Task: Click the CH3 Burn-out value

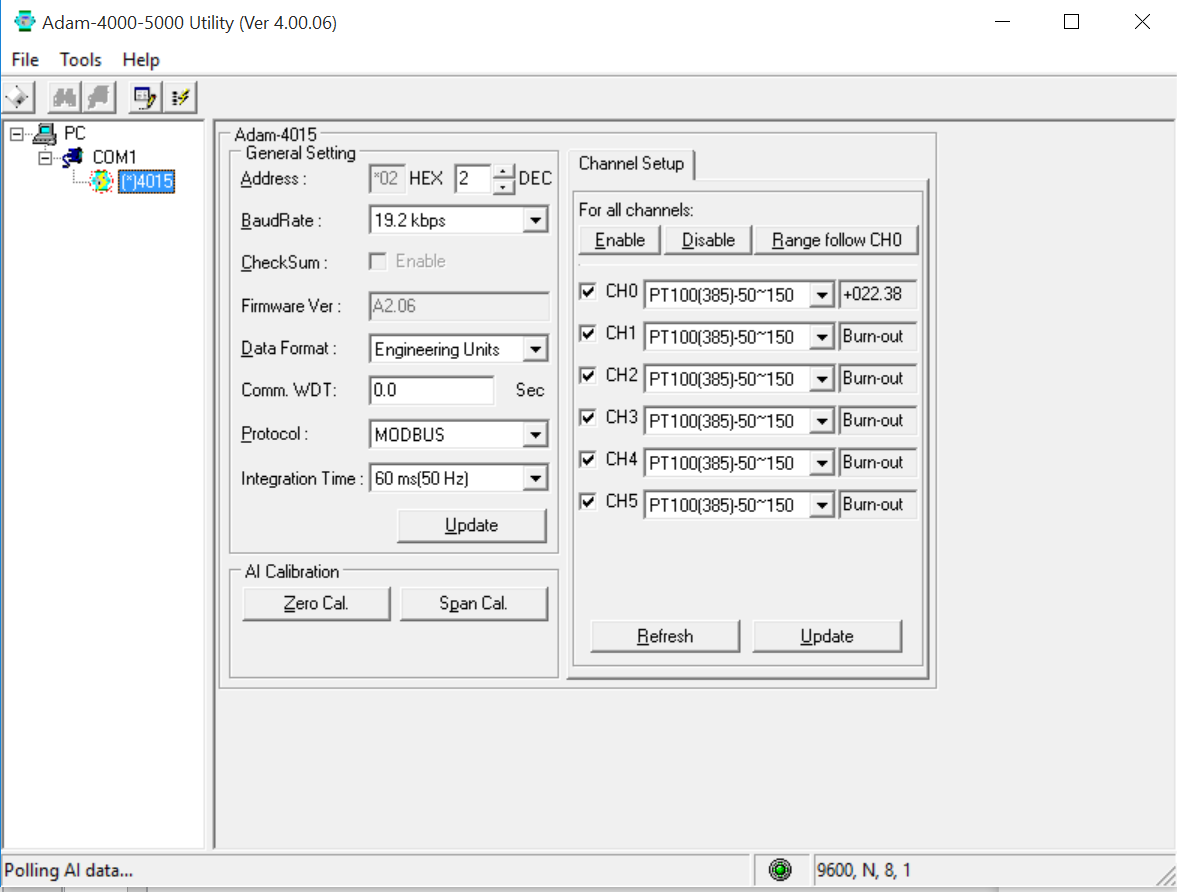Action: pyautogui.click(x=877, y=420)
